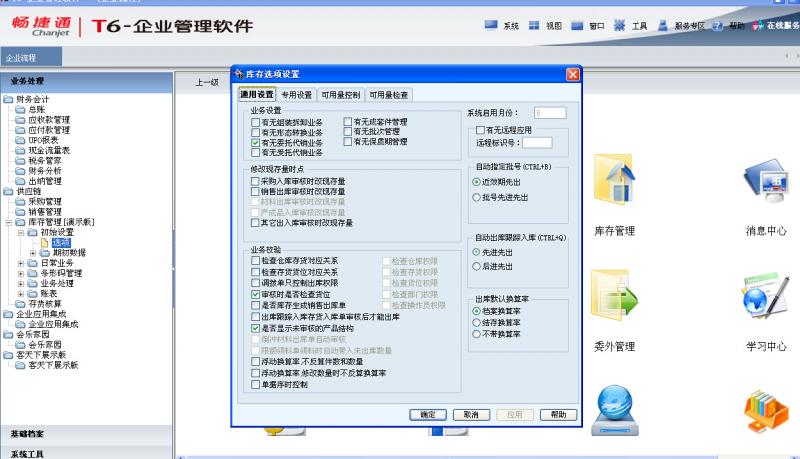
Task: Click the 上一级 link
Action: pos(207,82)
